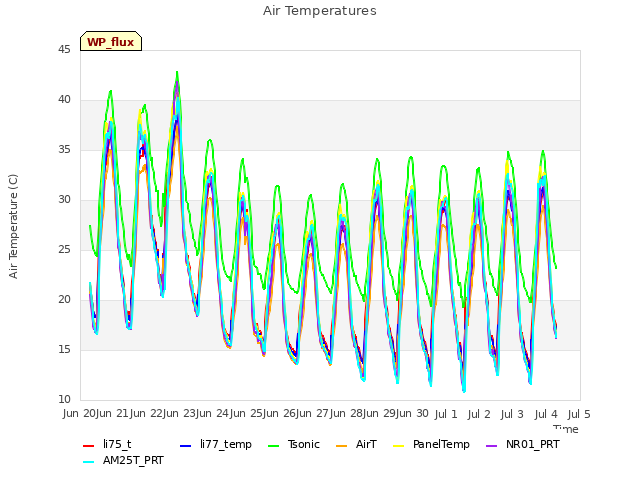Image resolution: width=640 pixels, height=480 pixels.
Task: Click the Jun 23 x-axis tick label
Action: tap(179, 413)
